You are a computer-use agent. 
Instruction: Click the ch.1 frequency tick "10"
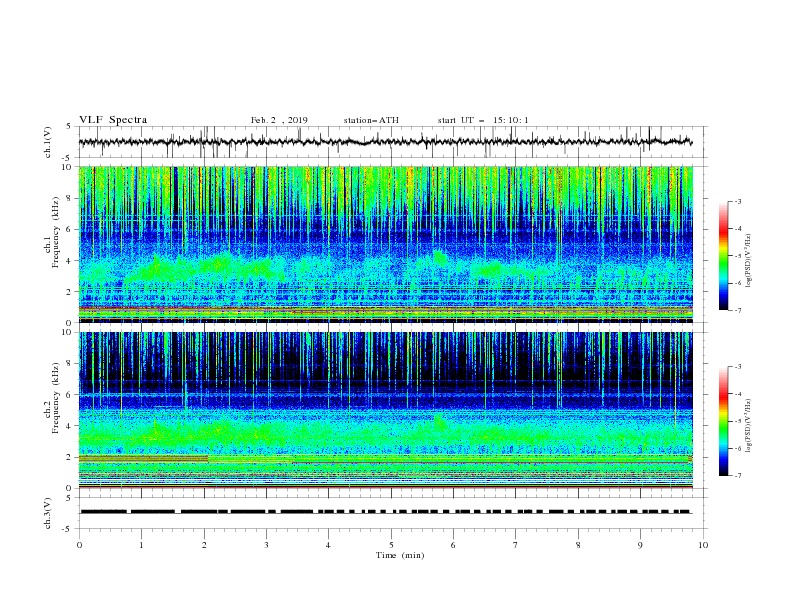[67, 167]
